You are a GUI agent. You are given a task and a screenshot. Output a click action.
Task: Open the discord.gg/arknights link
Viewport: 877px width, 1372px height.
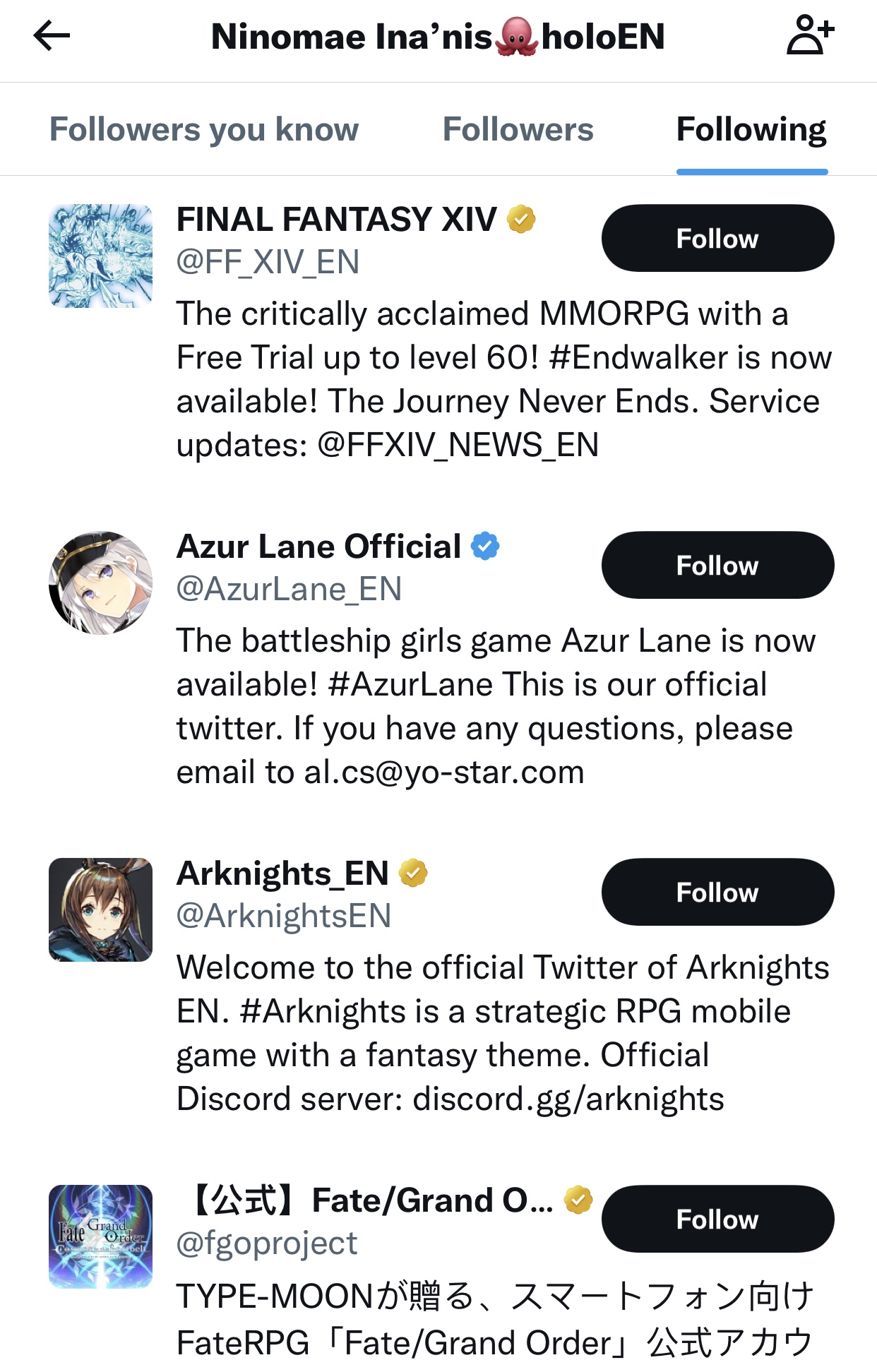click(568, 1099)
